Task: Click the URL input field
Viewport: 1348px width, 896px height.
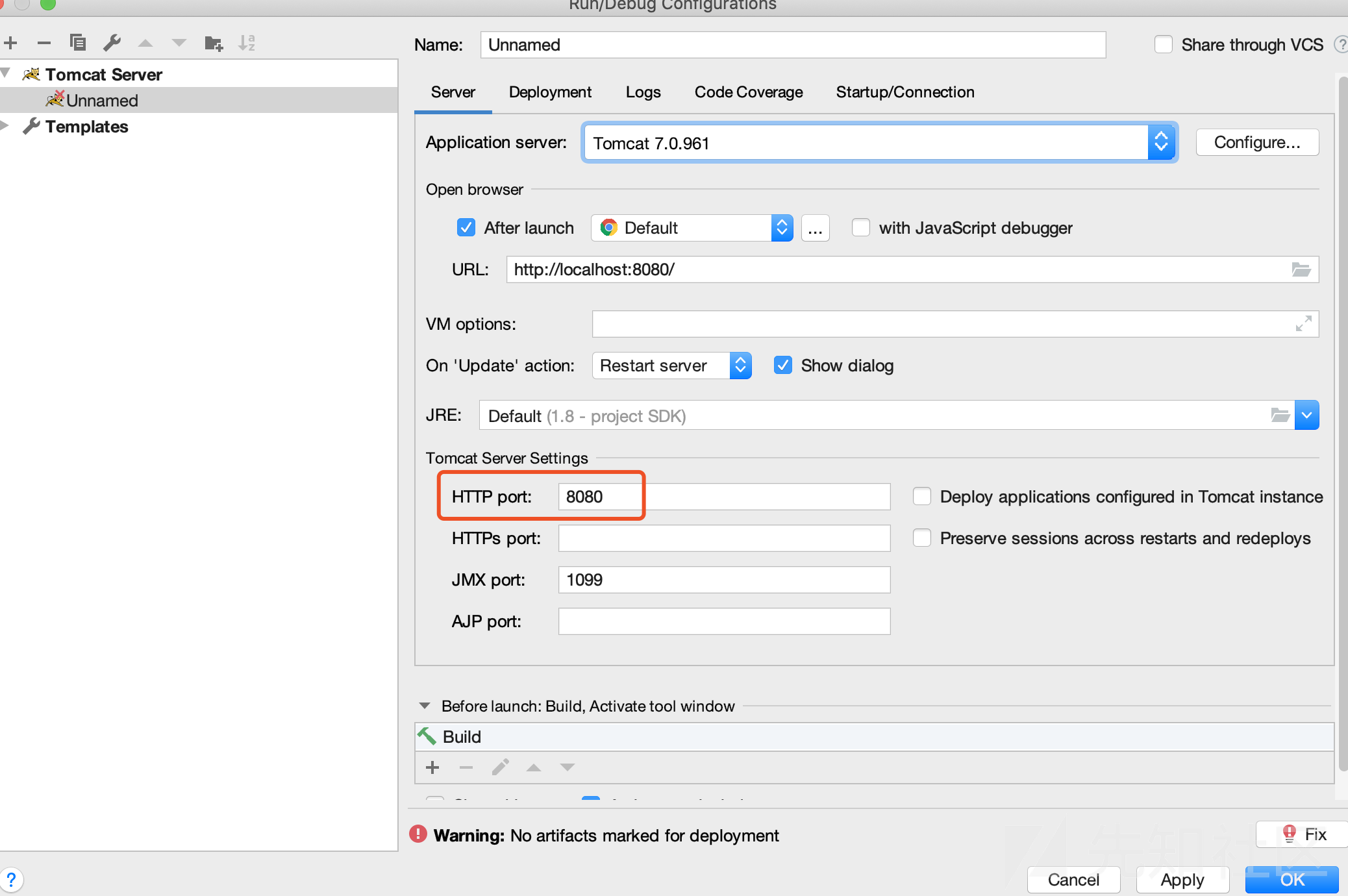Action: point(913,269)
